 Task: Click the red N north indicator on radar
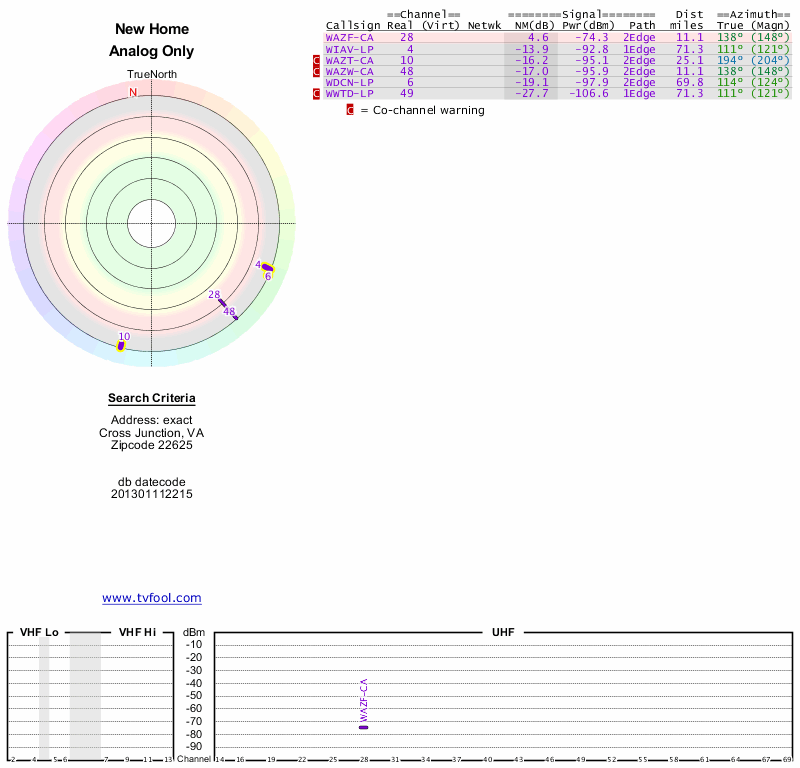pos(133,92)
